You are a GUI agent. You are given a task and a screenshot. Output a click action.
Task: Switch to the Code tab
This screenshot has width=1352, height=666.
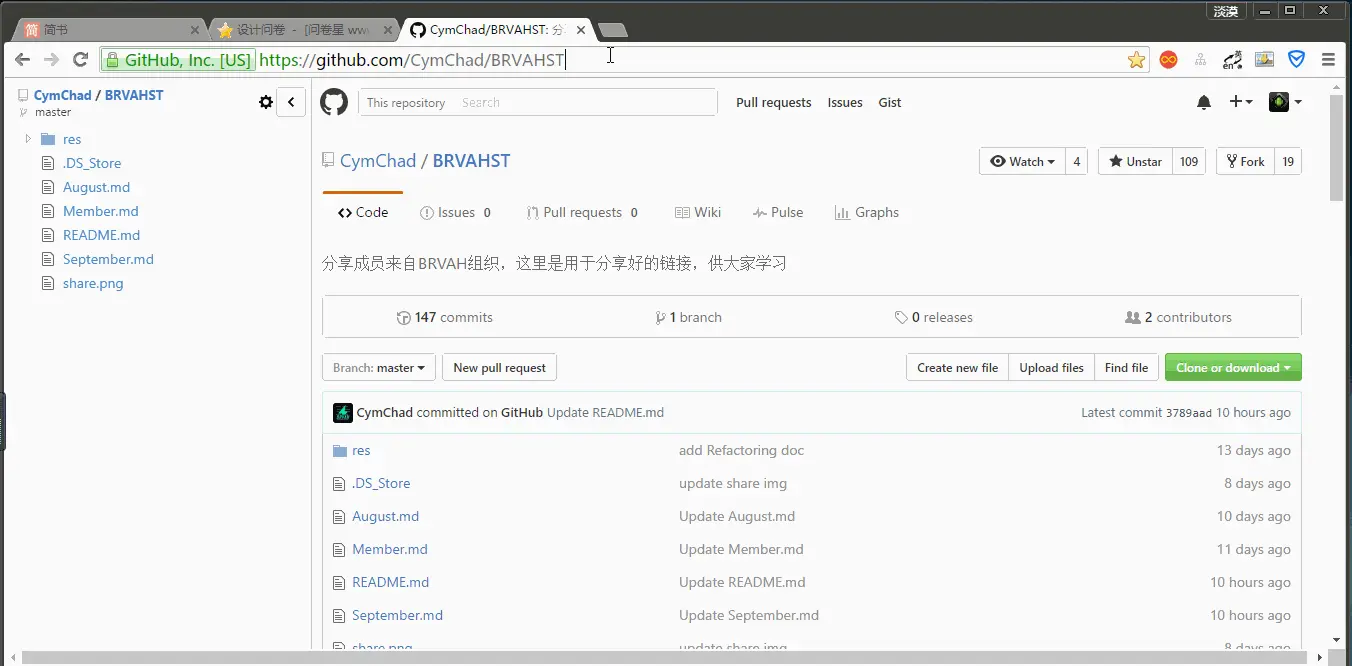coord(363,212)
